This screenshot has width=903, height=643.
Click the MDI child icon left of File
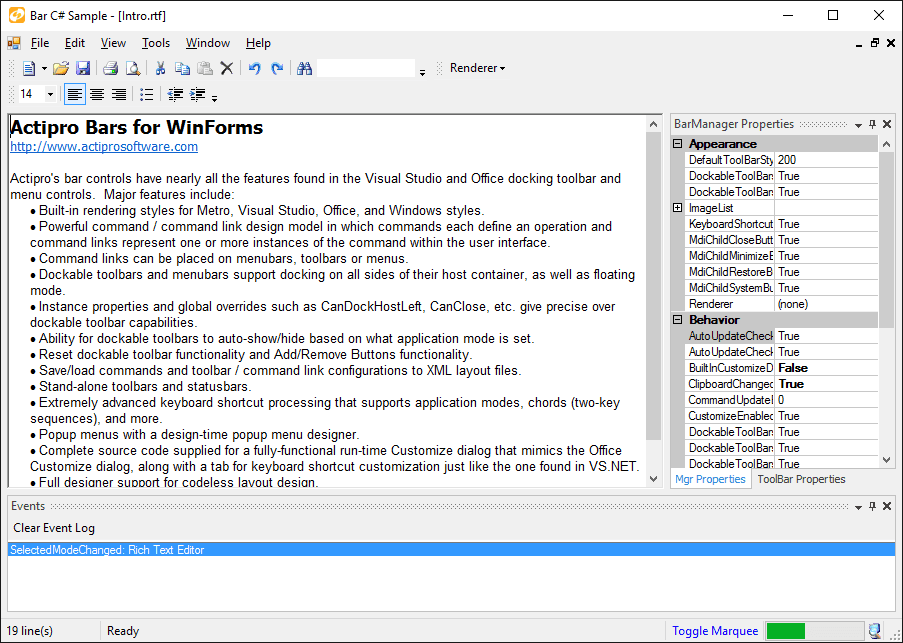pyautogui.click(x=14, y=43)
